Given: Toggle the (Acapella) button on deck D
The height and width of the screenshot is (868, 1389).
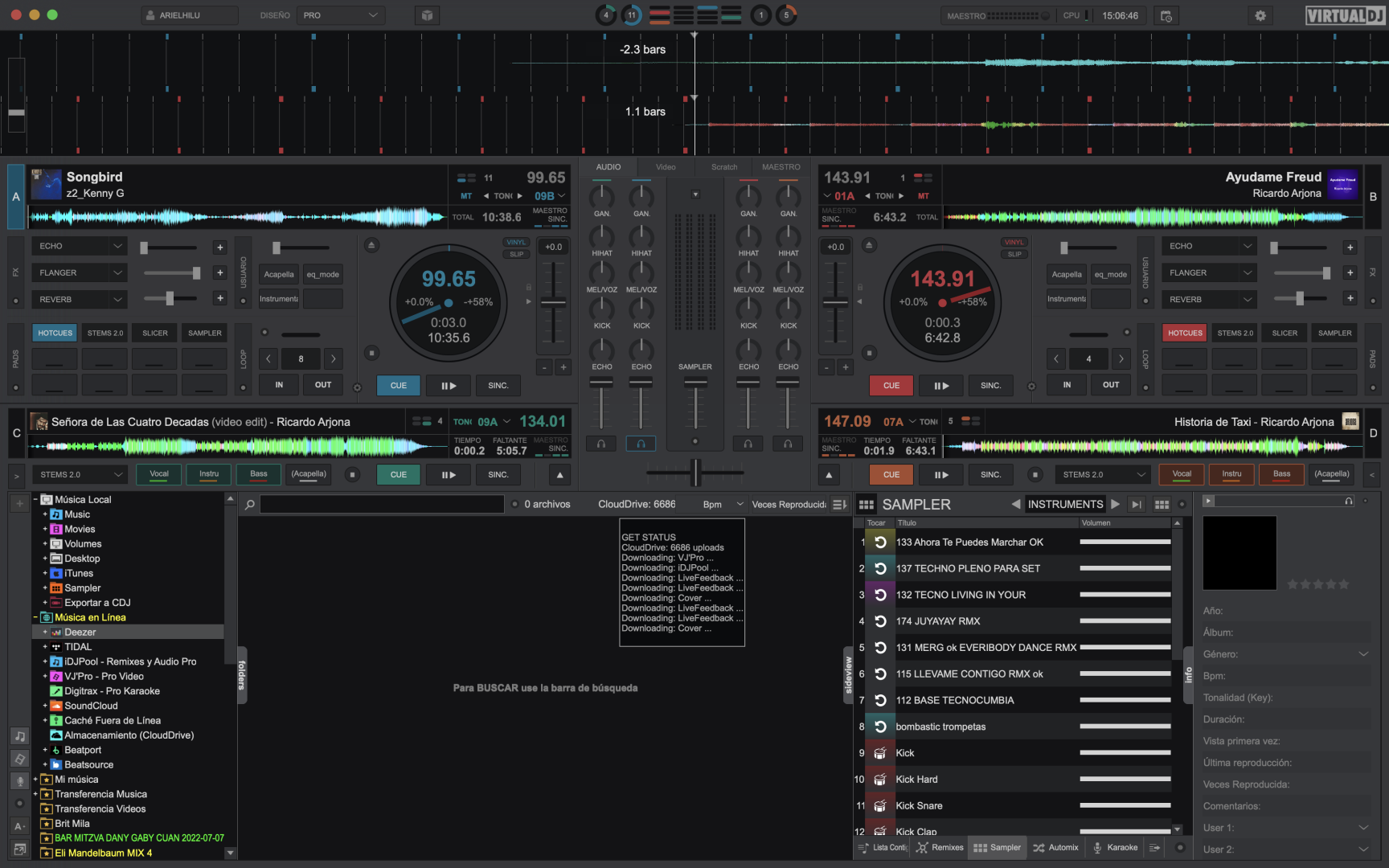Looking at the screenshot, I should click(1331, 474).
